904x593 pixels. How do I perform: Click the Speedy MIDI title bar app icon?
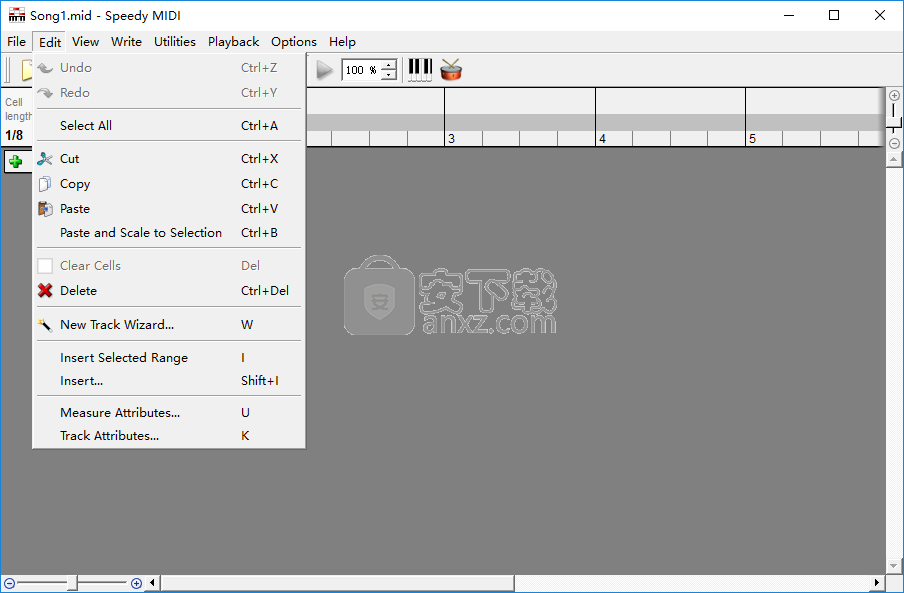[x=17, y=15]
